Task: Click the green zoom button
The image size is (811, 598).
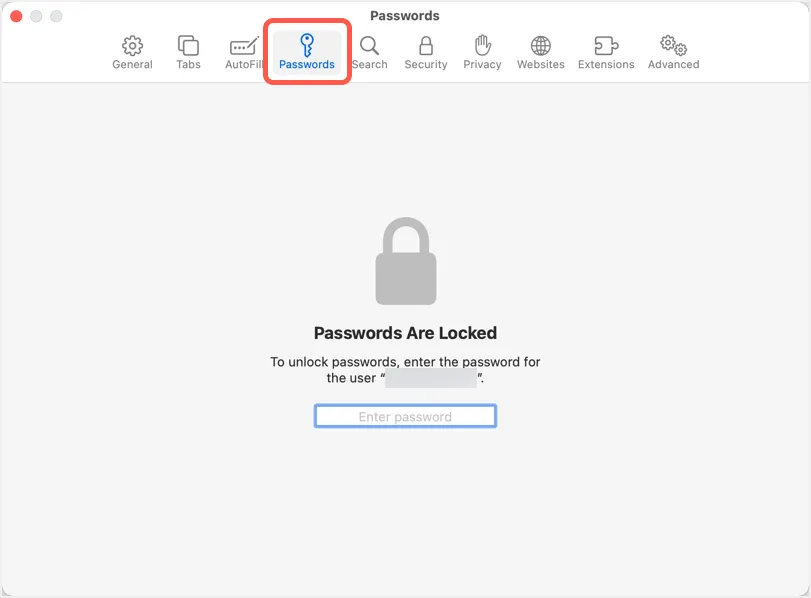Action: point(56,16)
